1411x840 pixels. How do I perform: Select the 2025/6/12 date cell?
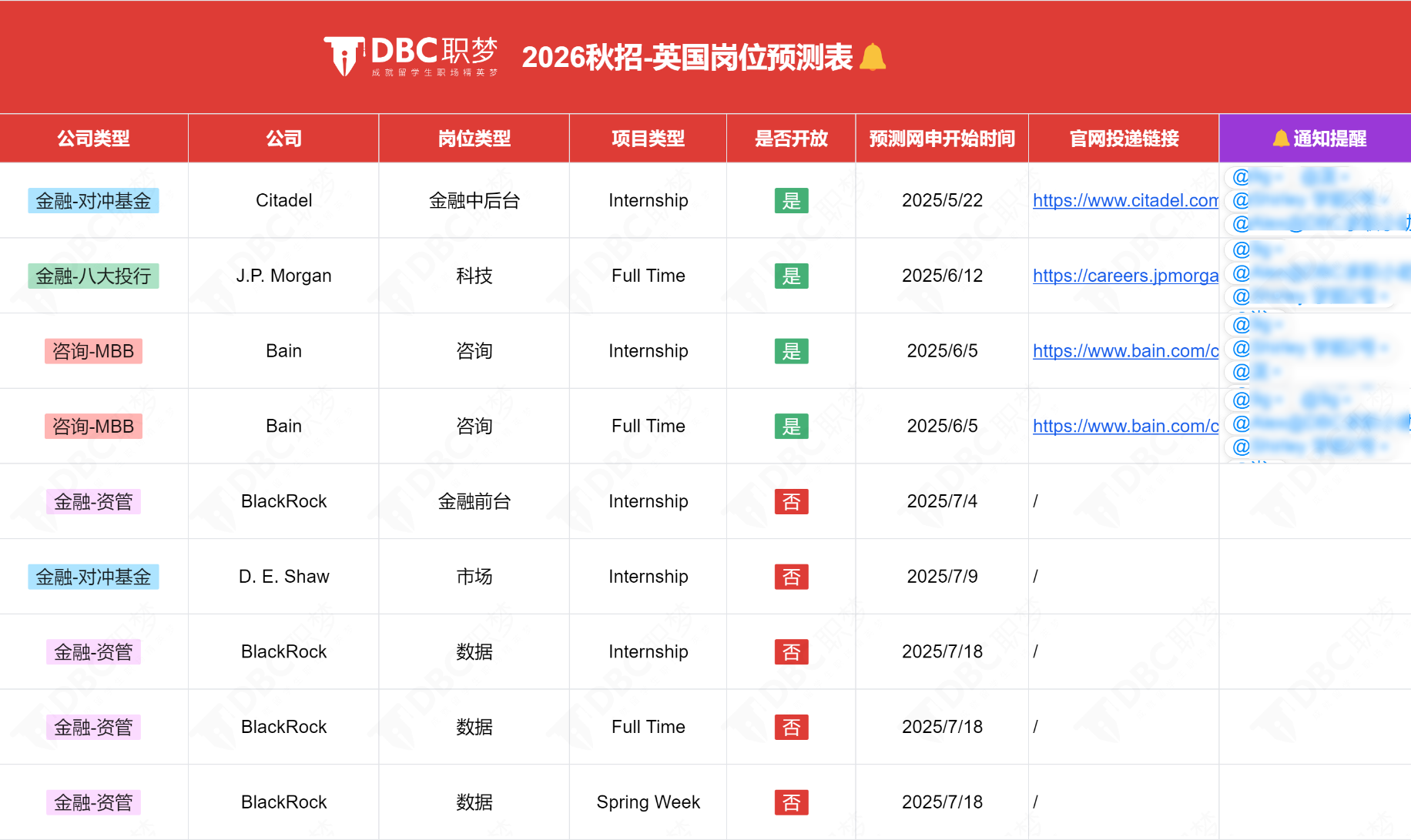click(942, 276)
